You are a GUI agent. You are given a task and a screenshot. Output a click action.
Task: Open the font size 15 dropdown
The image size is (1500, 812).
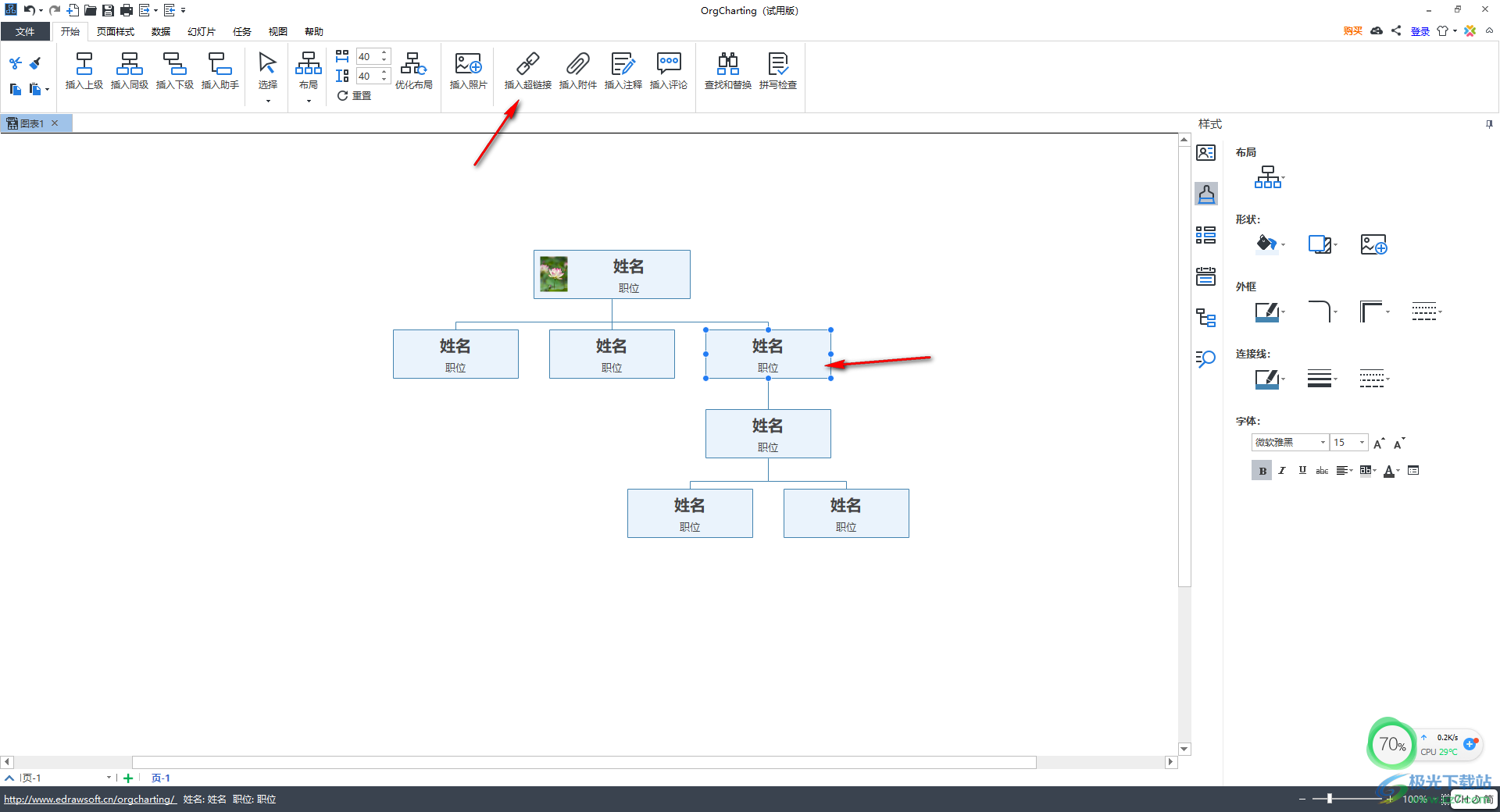point(1362,443)
